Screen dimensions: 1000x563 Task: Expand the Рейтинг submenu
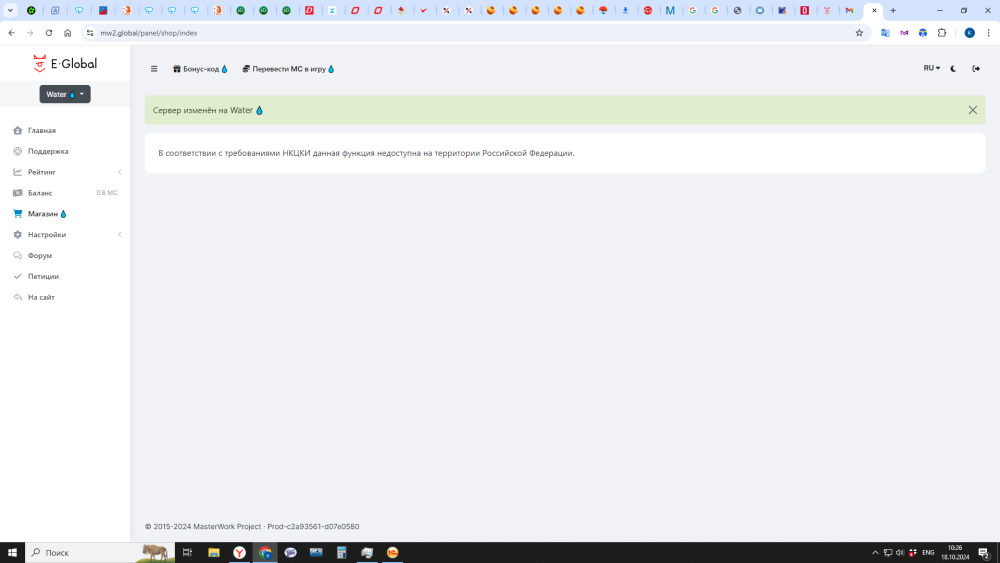pyautogui.click(x=42, y=172)
